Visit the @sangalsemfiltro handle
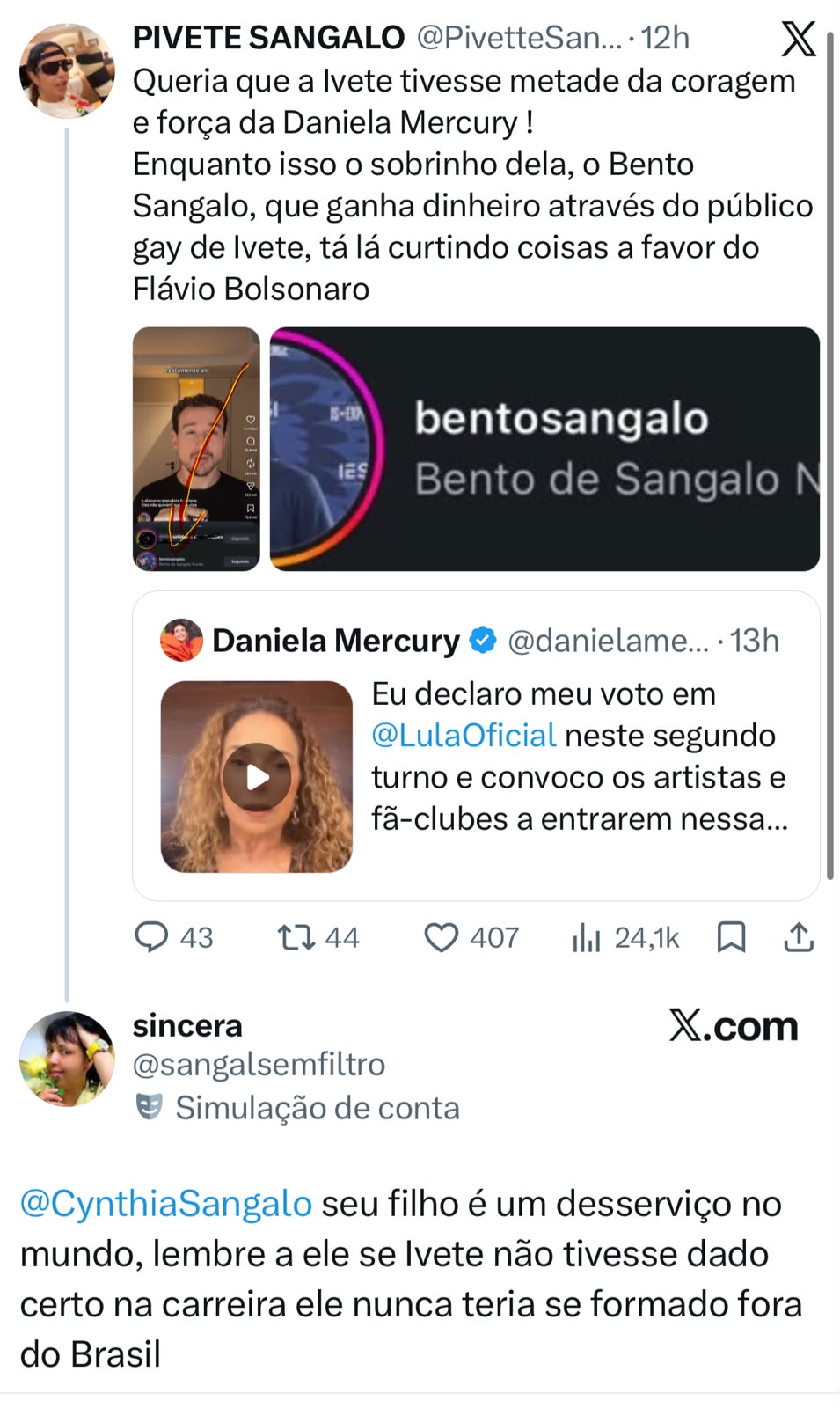Screen dimensions: 840x1408 259,1065
